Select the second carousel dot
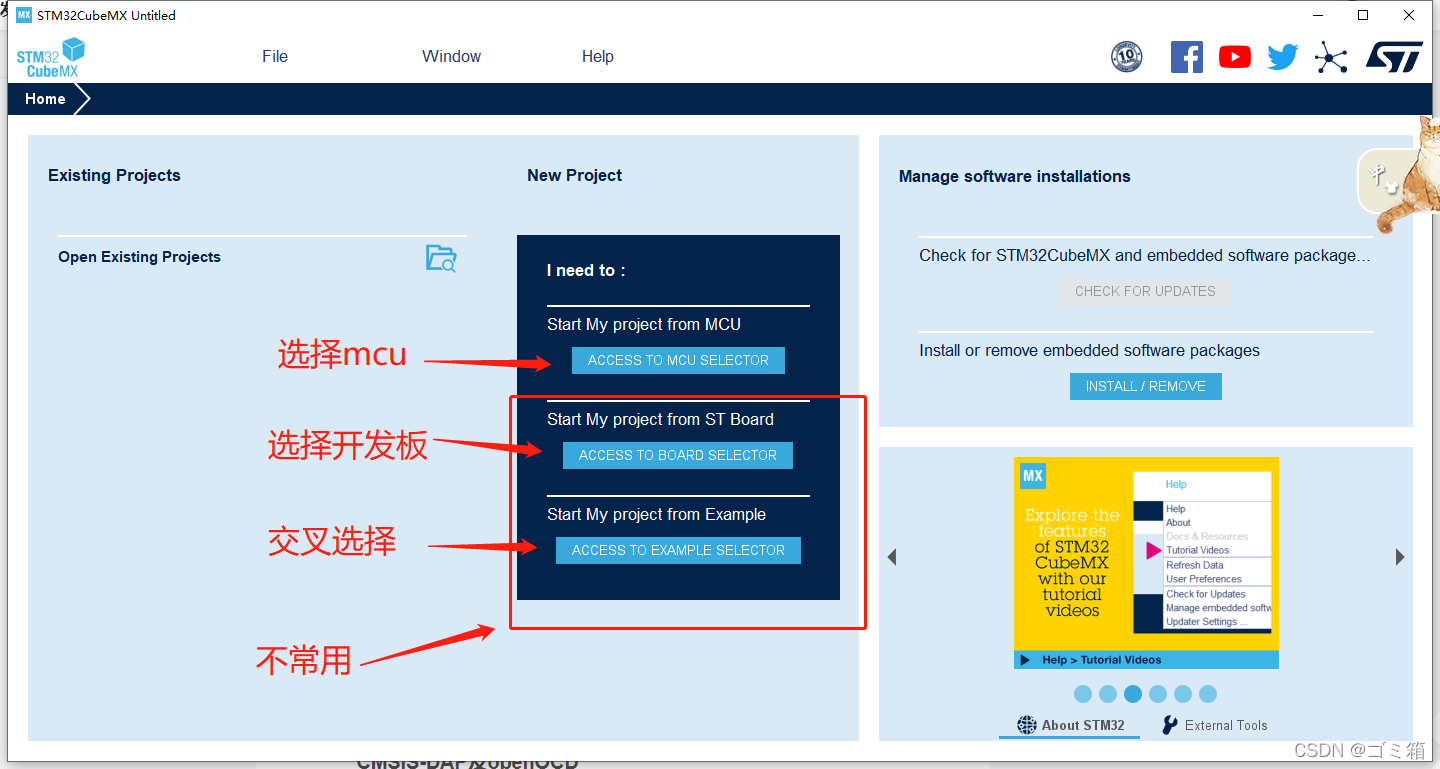The image size is (1440, 769). tap(1108, 694)
